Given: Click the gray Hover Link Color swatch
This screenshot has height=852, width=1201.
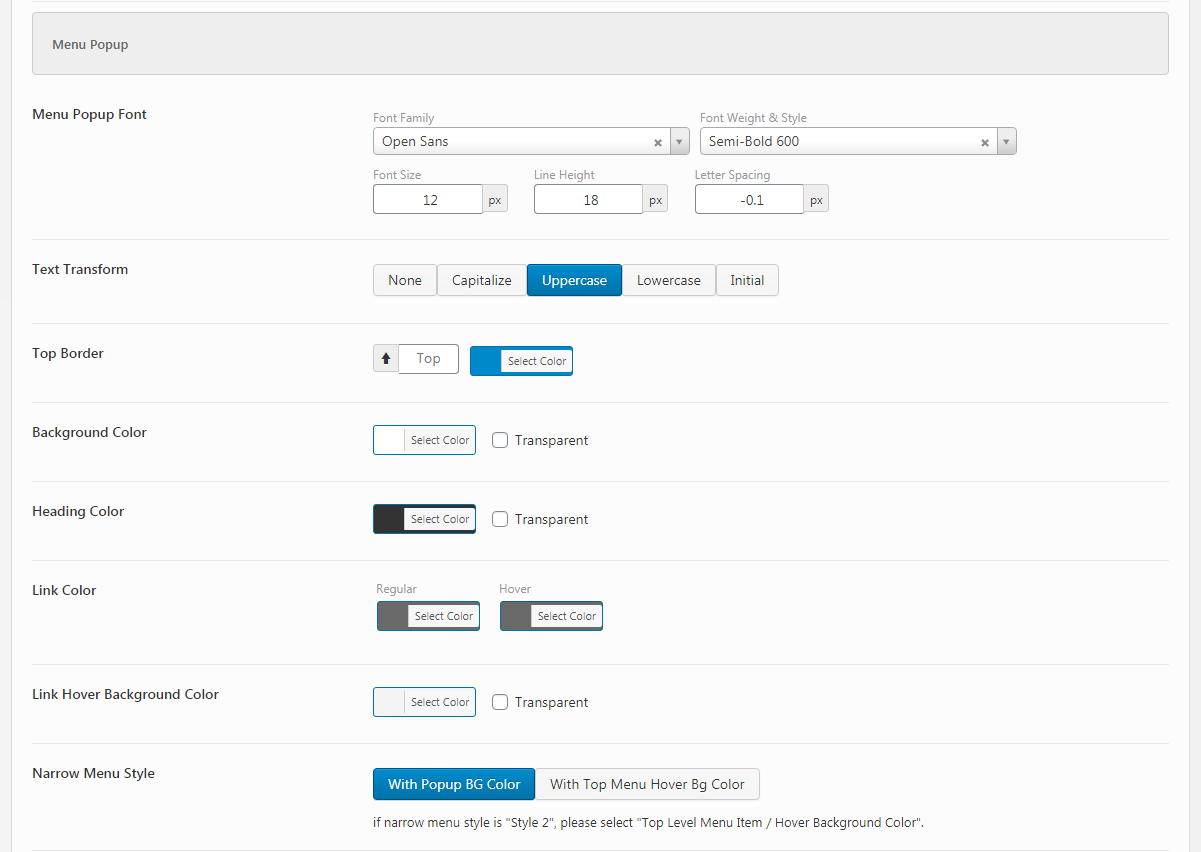Looking at the screenshot, I should tap(516, 616).
